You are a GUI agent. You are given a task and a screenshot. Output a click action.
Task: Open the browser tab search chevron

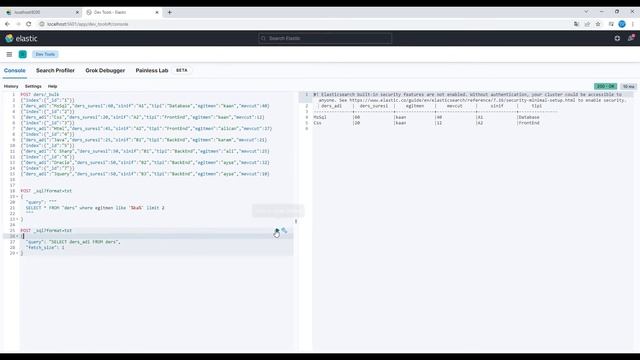pyautogui.click(x=586, y=12)
